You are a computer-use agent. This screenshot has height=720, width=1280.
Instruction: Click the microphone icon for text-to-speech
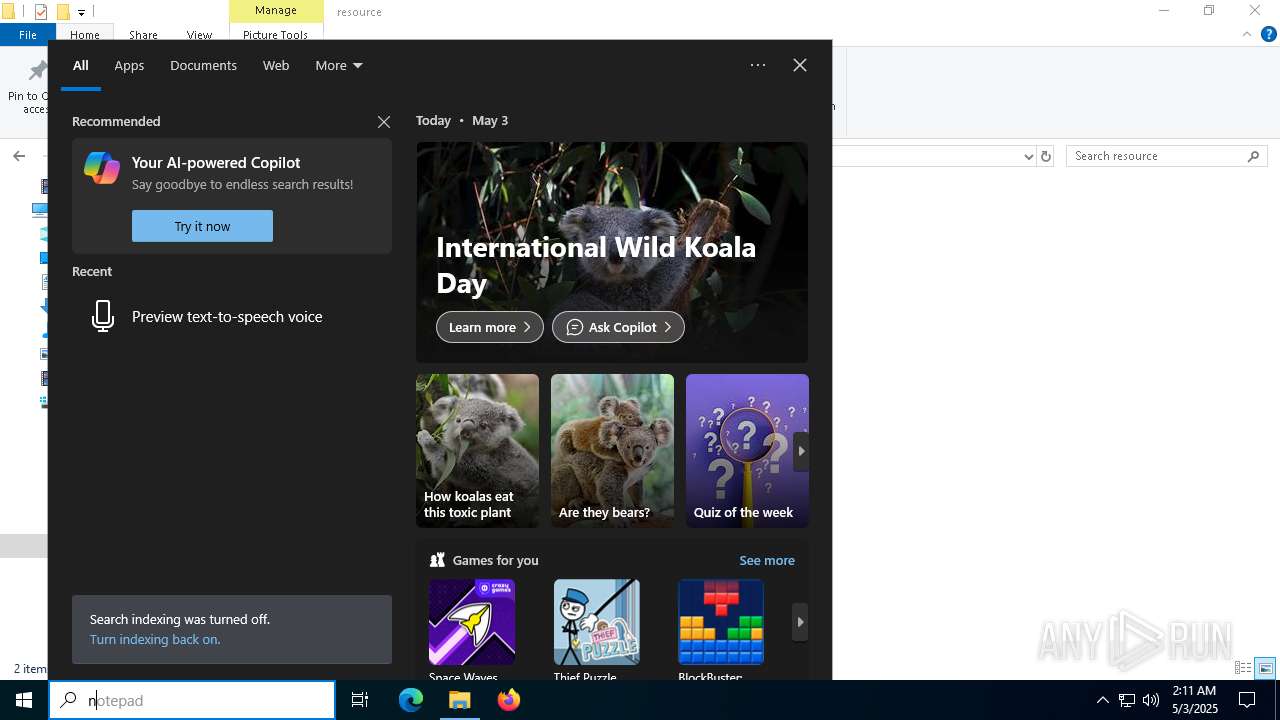102,316
